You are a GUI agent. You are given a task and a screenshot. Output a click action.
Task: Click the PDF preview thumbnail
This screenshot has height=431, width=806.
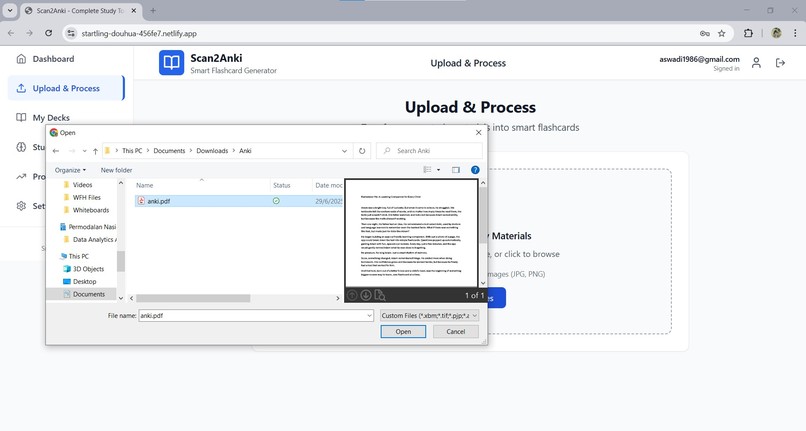(x=411, y=233)
